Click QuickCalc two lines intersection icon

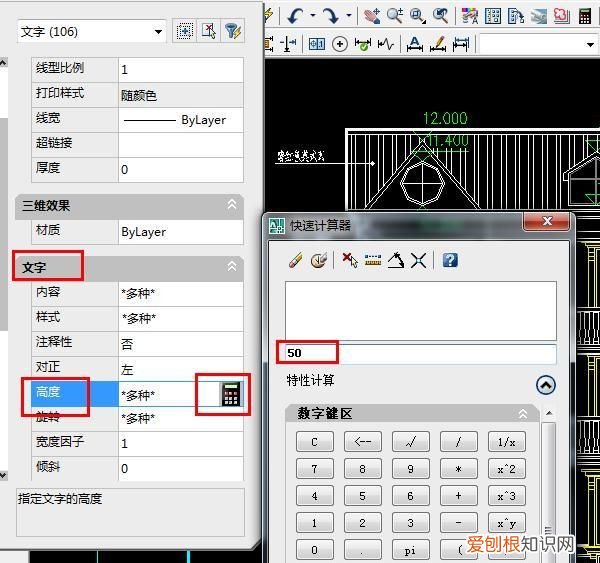(419, 261)
